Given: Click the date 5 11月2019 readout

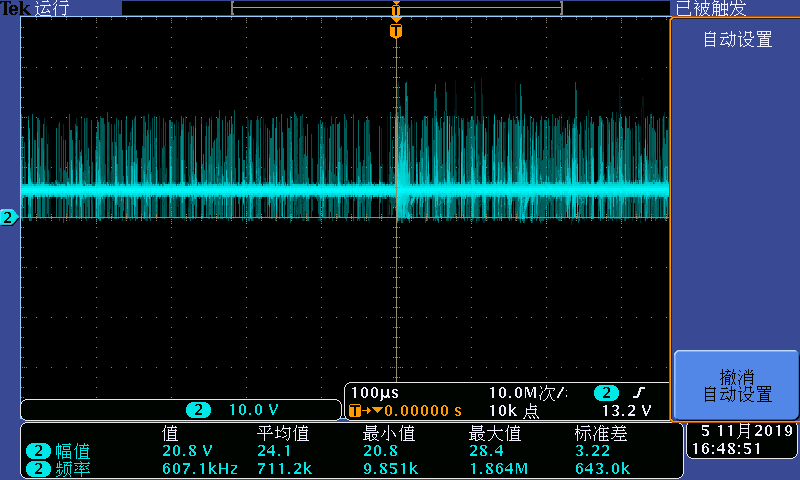Looking at the screenshot, I should (x=746, y=431).
